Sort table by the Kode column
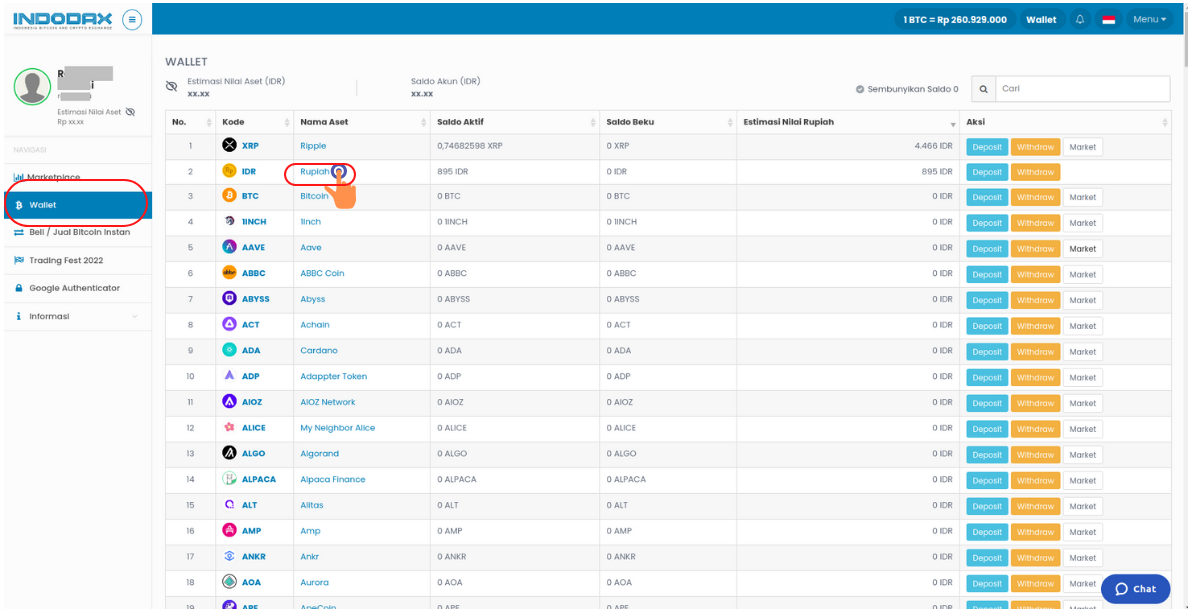This screenshot has width=1190, height=611. pyautogui.click(x=254, y=122)
